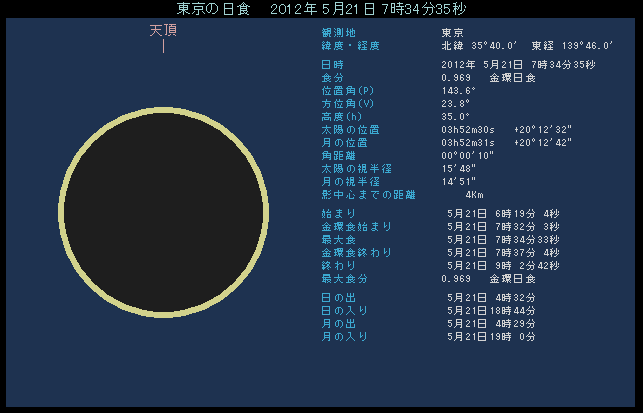This screenshot has height=413, width=643.
Task: Click the 金環食終わり label
Action: (356, 253)
